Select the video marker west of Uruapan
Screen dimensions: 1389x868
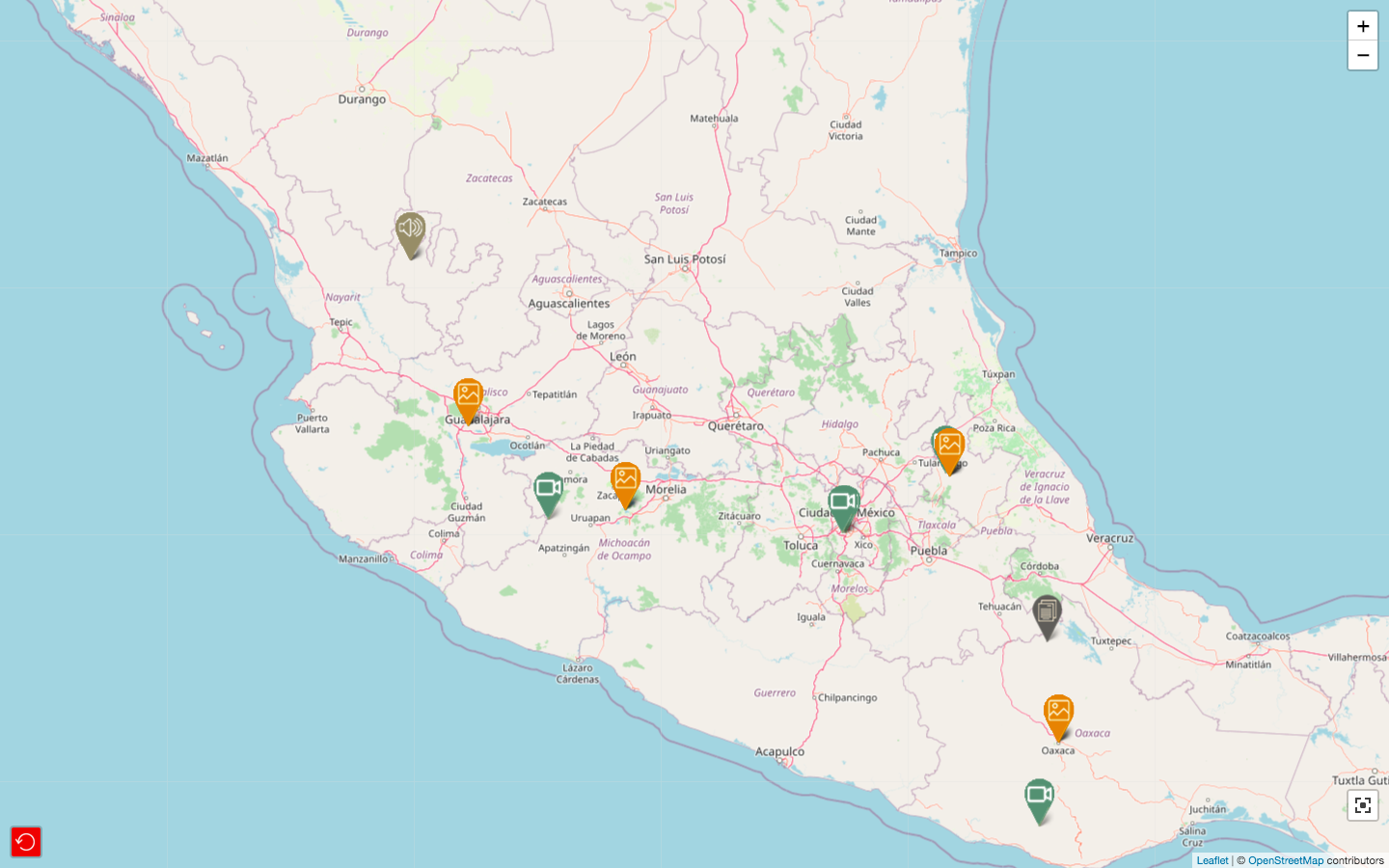548,491
